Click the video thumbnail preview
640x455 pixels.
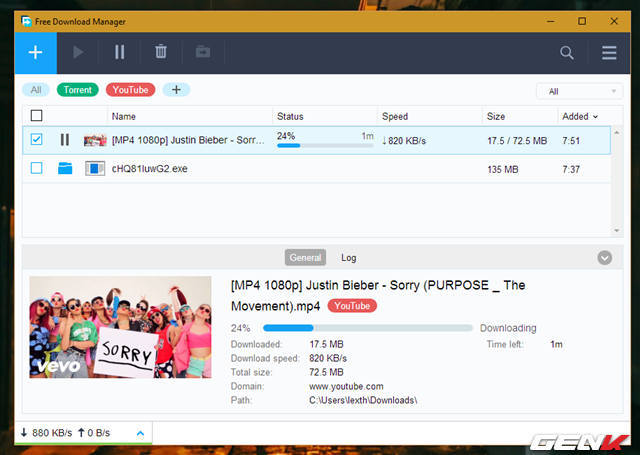[120, 327]
